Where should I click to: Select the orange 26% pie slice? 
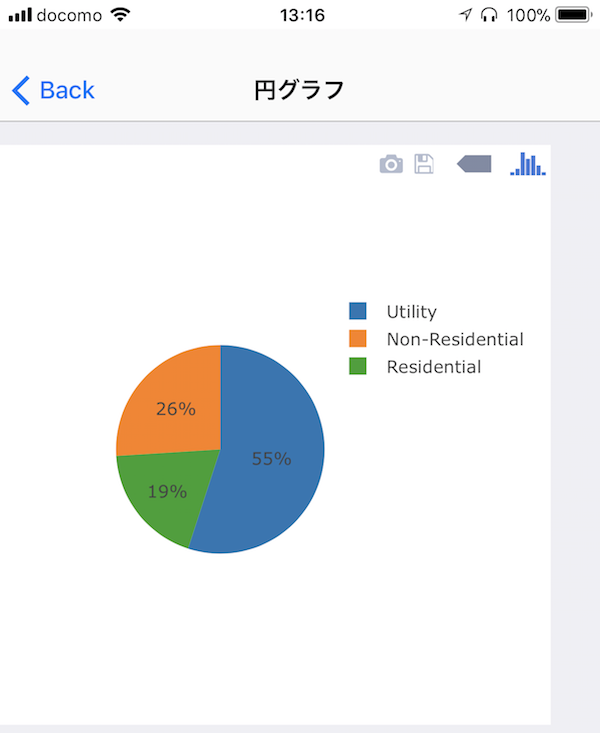[x=175, y=408]
